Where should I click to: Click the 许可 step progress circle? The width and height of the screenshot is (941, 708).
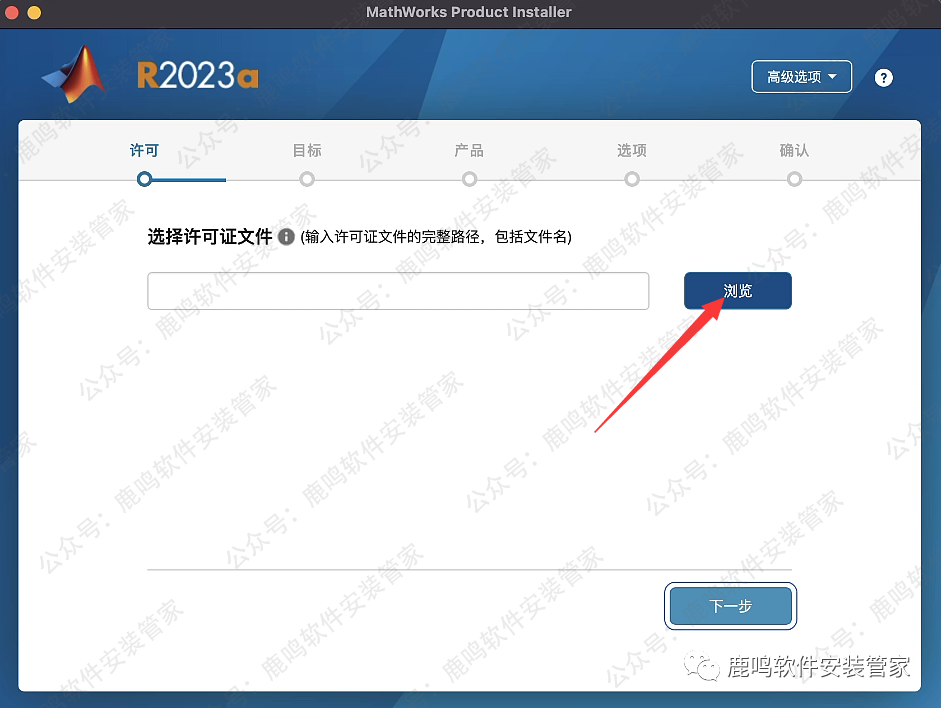pyautogui.click(x=144, y=179)
